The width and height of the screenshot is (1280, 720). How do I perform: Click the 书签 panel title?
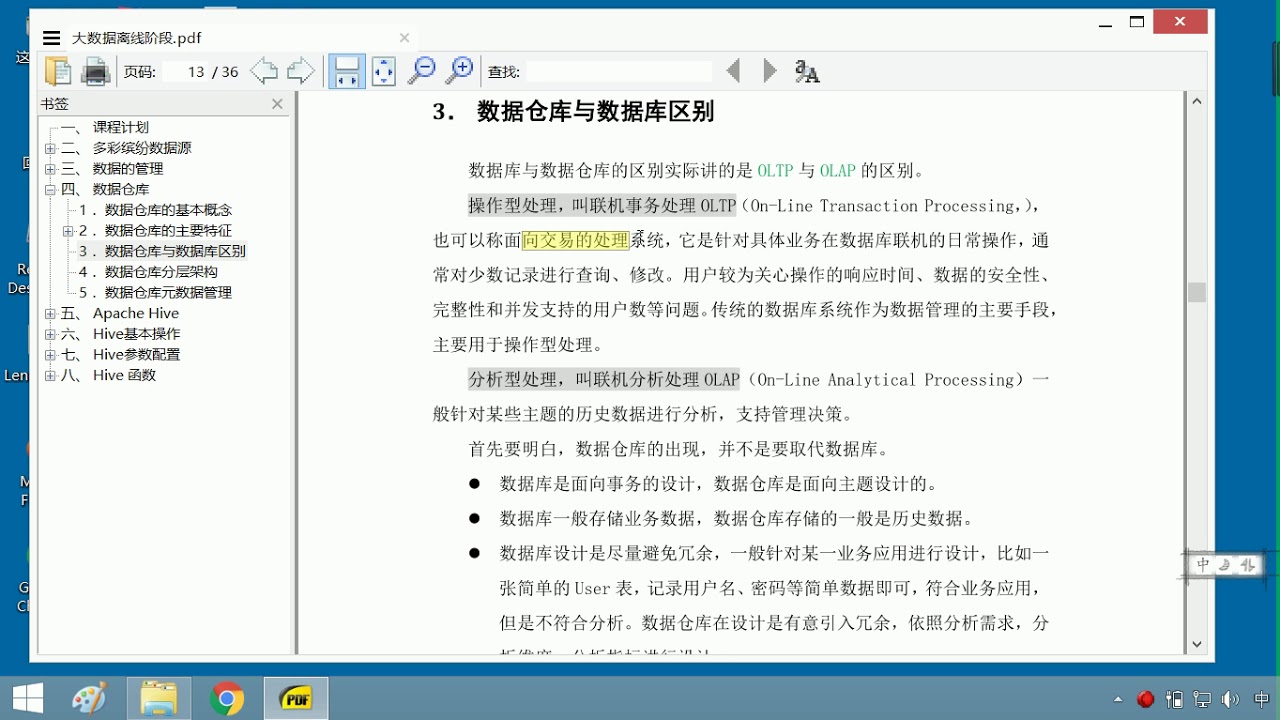point(54,104)
